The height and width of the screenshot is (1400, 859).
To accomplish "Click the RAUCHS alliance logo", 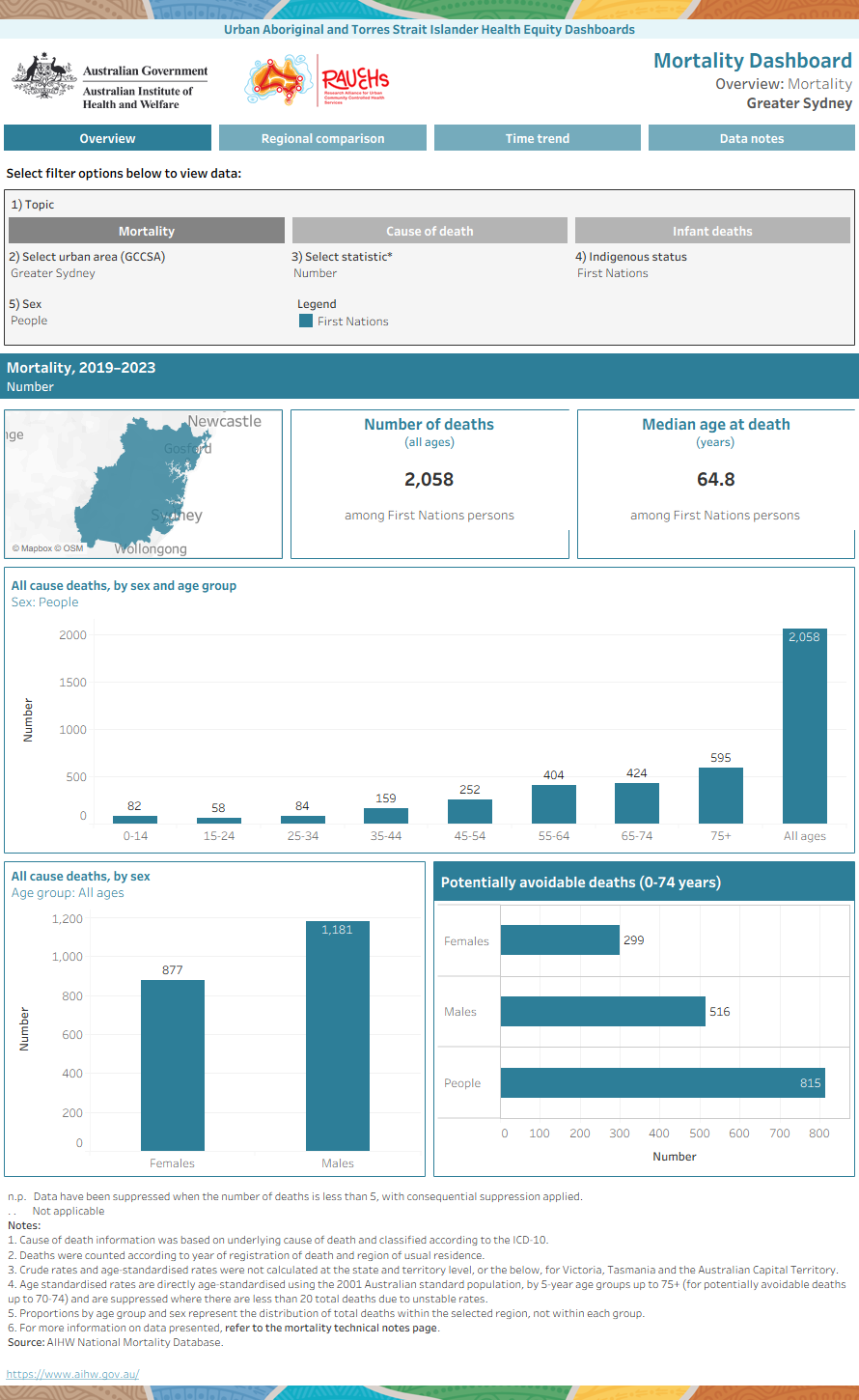I will coord(318,80).
